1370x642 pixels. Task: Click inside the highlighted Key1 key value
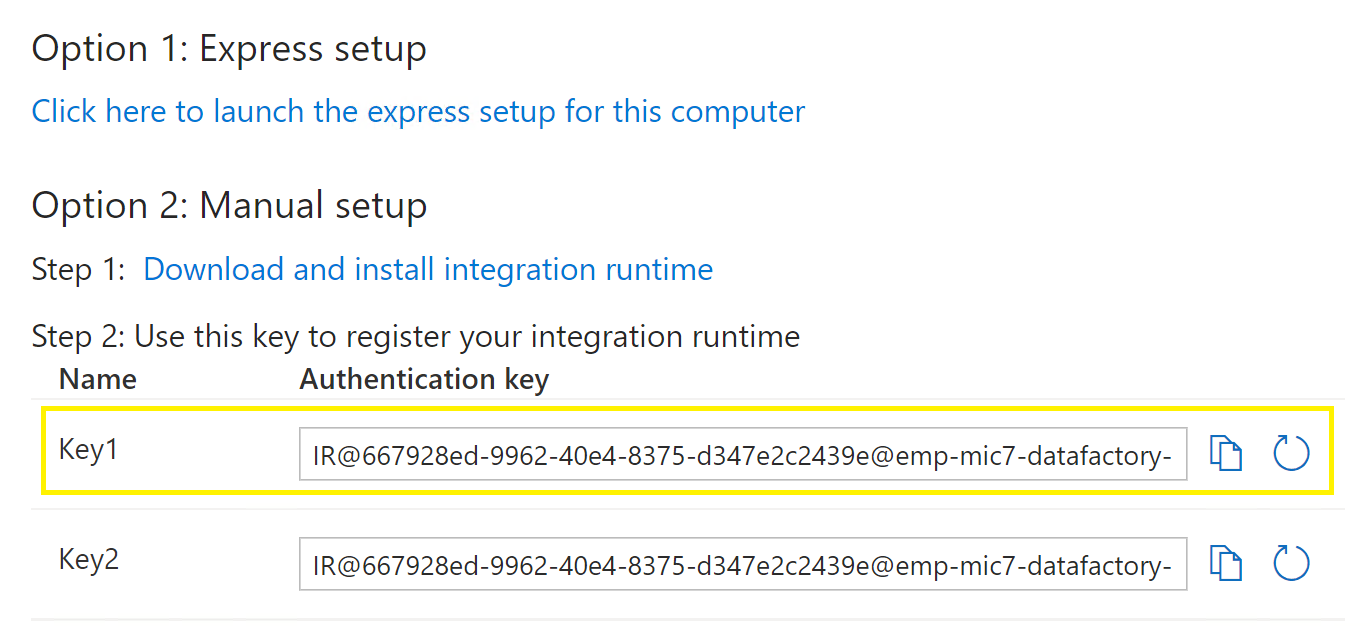point(743,455)
